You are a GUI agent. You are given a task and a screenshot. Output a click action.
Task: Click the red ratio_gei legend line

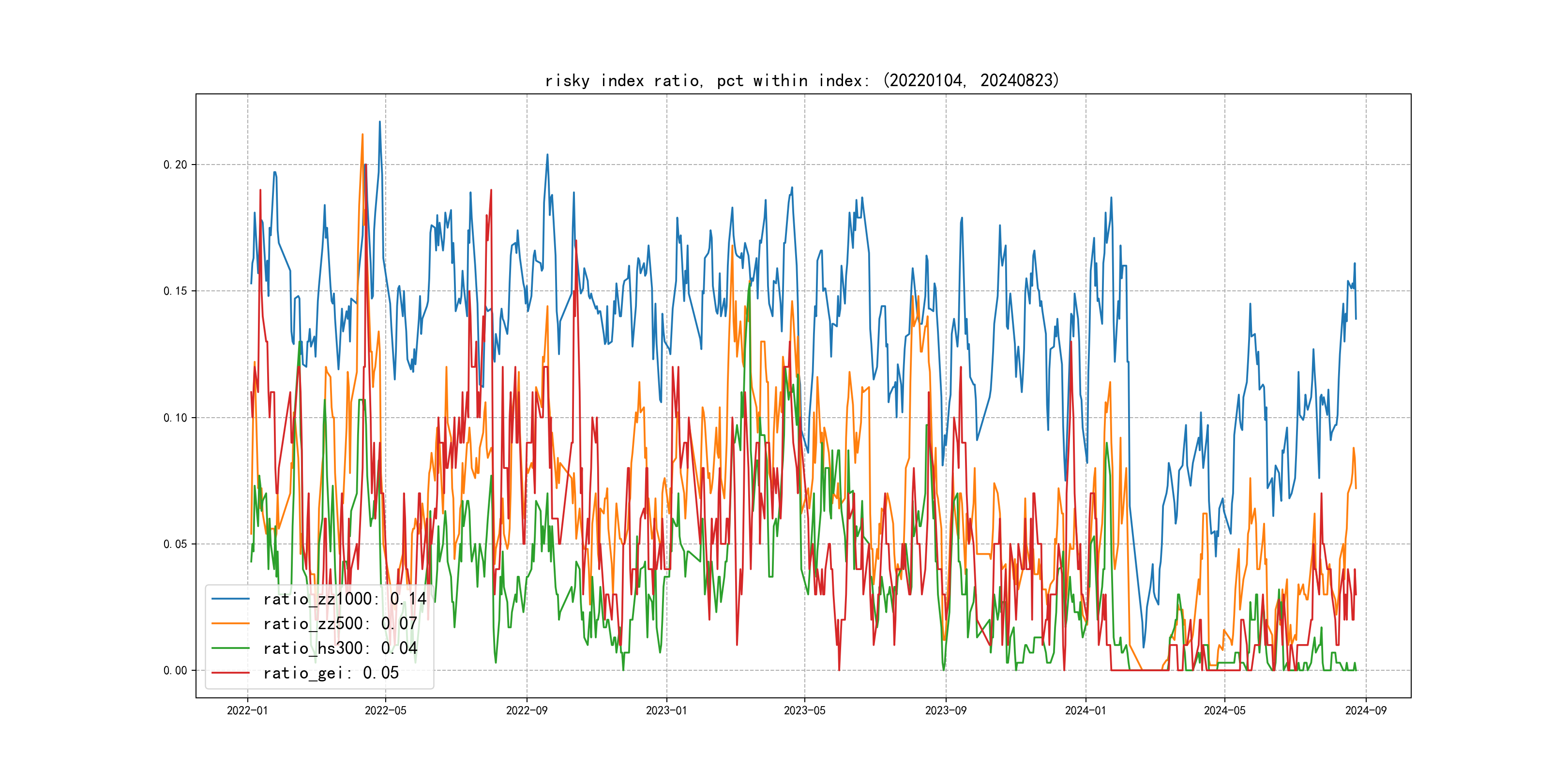tap(230, 673)
